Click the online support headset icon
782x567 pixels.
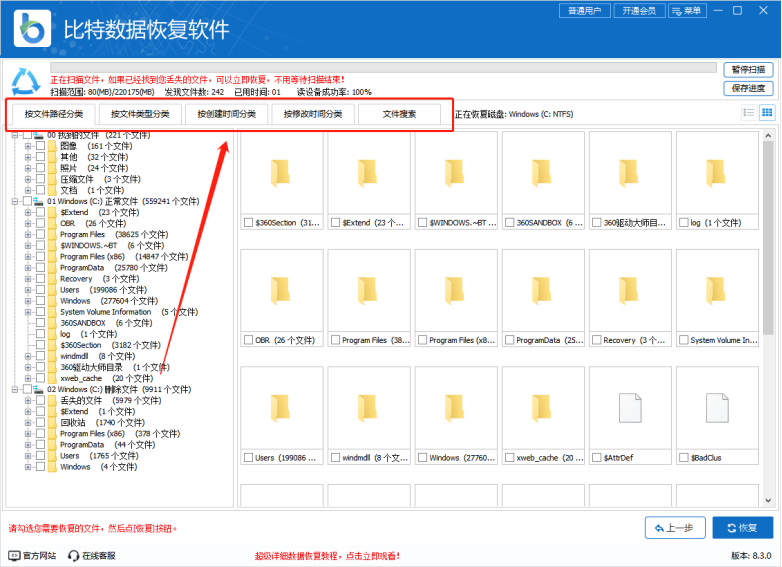click(x=74, y=556)
